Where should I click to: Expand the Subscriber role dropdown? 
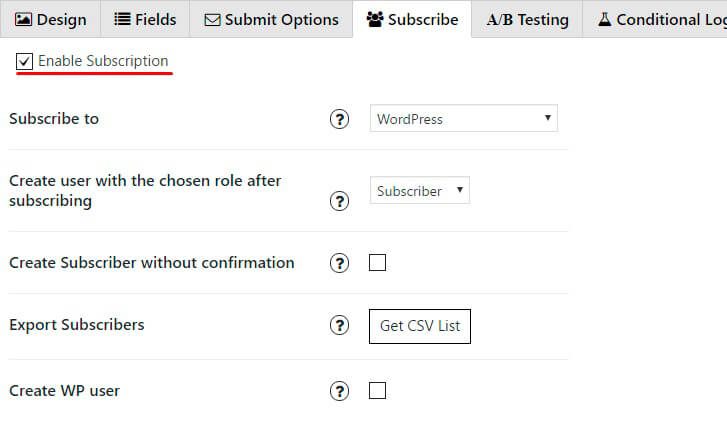point(420,190)
